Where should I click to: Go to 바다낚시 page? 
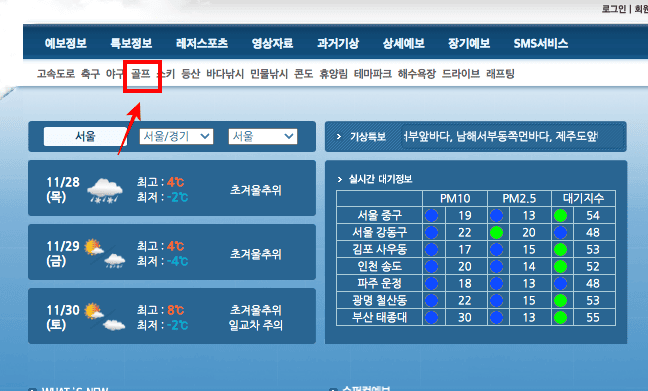tap(225, 74)
